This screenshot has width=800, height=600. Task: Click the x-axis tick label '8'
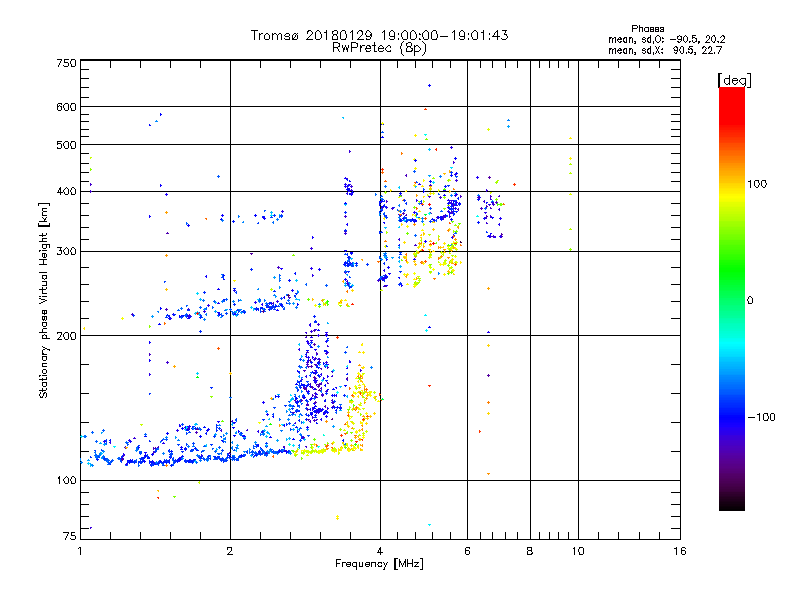(530, 551)
